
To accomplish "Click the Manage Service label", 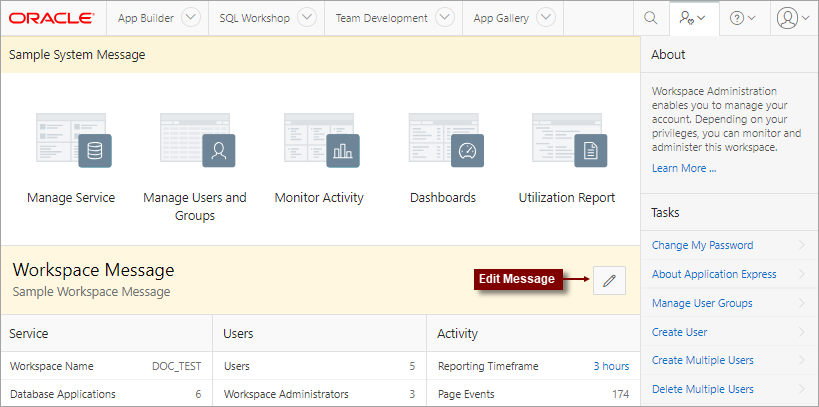I will pos(71,198).
